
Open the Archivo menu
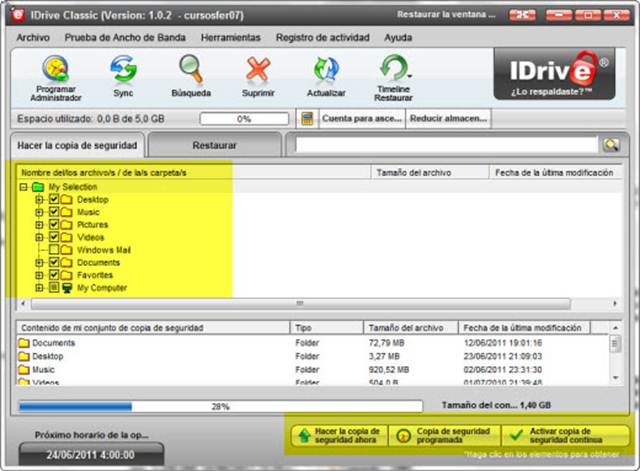click(x=33, y=38)
